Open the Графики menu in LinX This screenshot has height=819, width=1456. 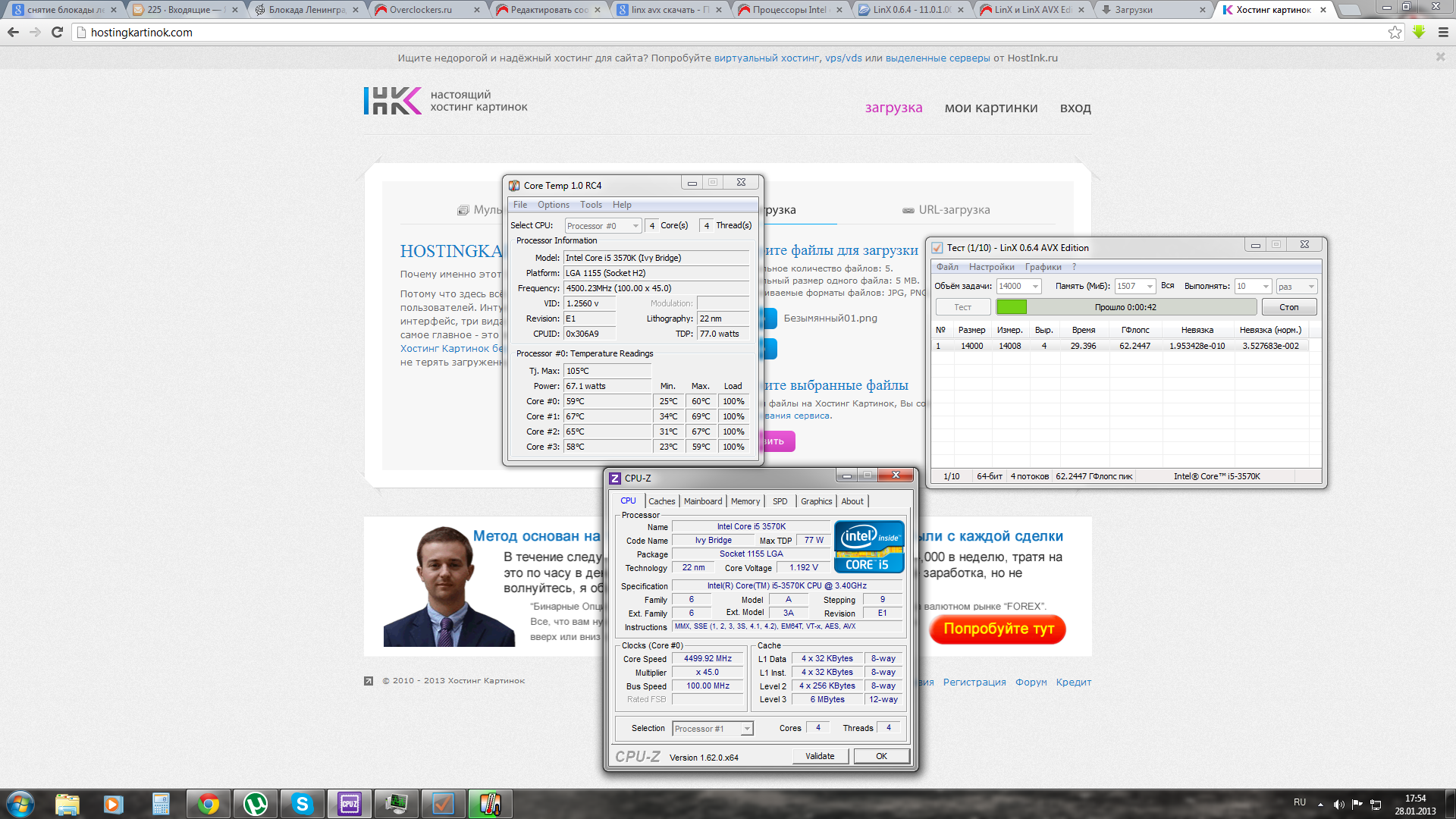[1043, 267]
